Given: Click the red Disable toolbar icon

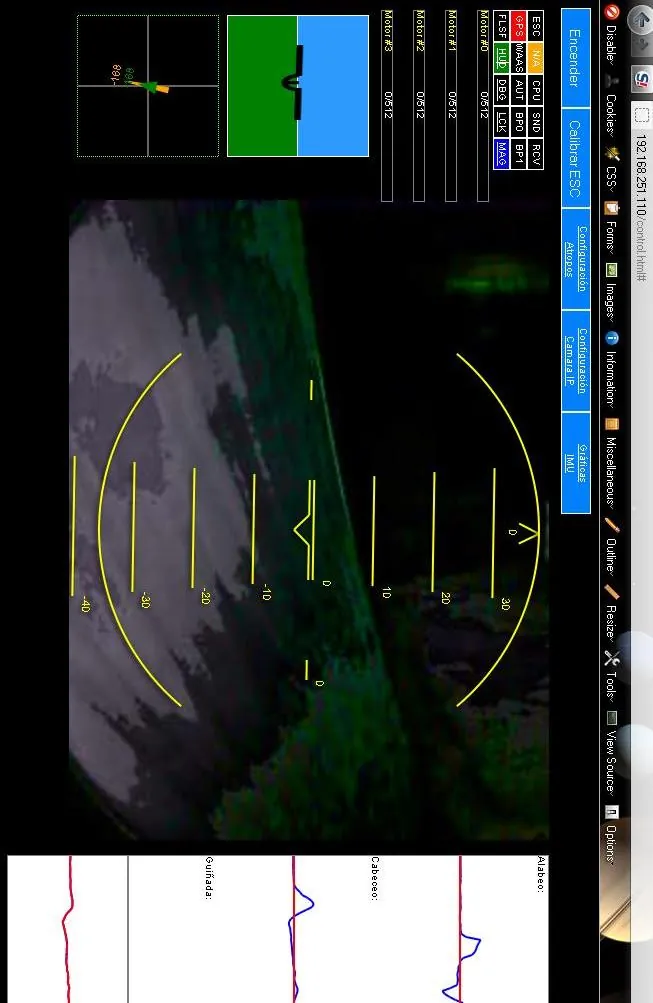Looking at the screenshot, I should 612,12.
